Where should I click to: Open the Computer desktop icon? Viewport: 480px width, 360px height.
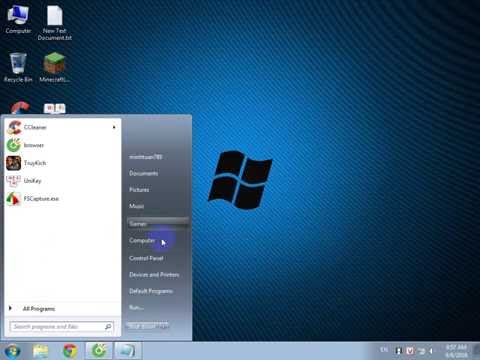tap(18, 19)
